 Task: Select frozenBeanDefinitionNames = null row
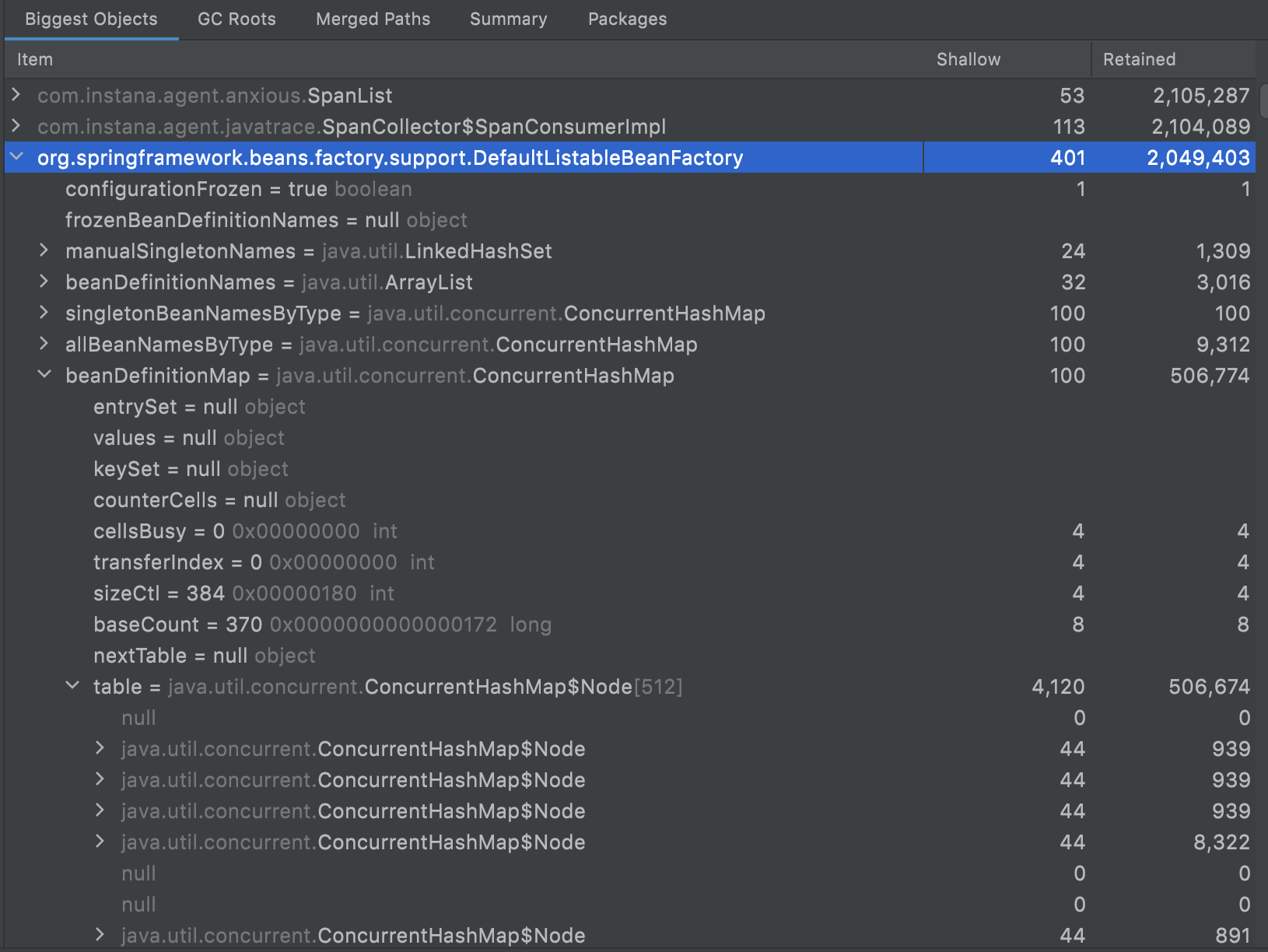point(630,219)
